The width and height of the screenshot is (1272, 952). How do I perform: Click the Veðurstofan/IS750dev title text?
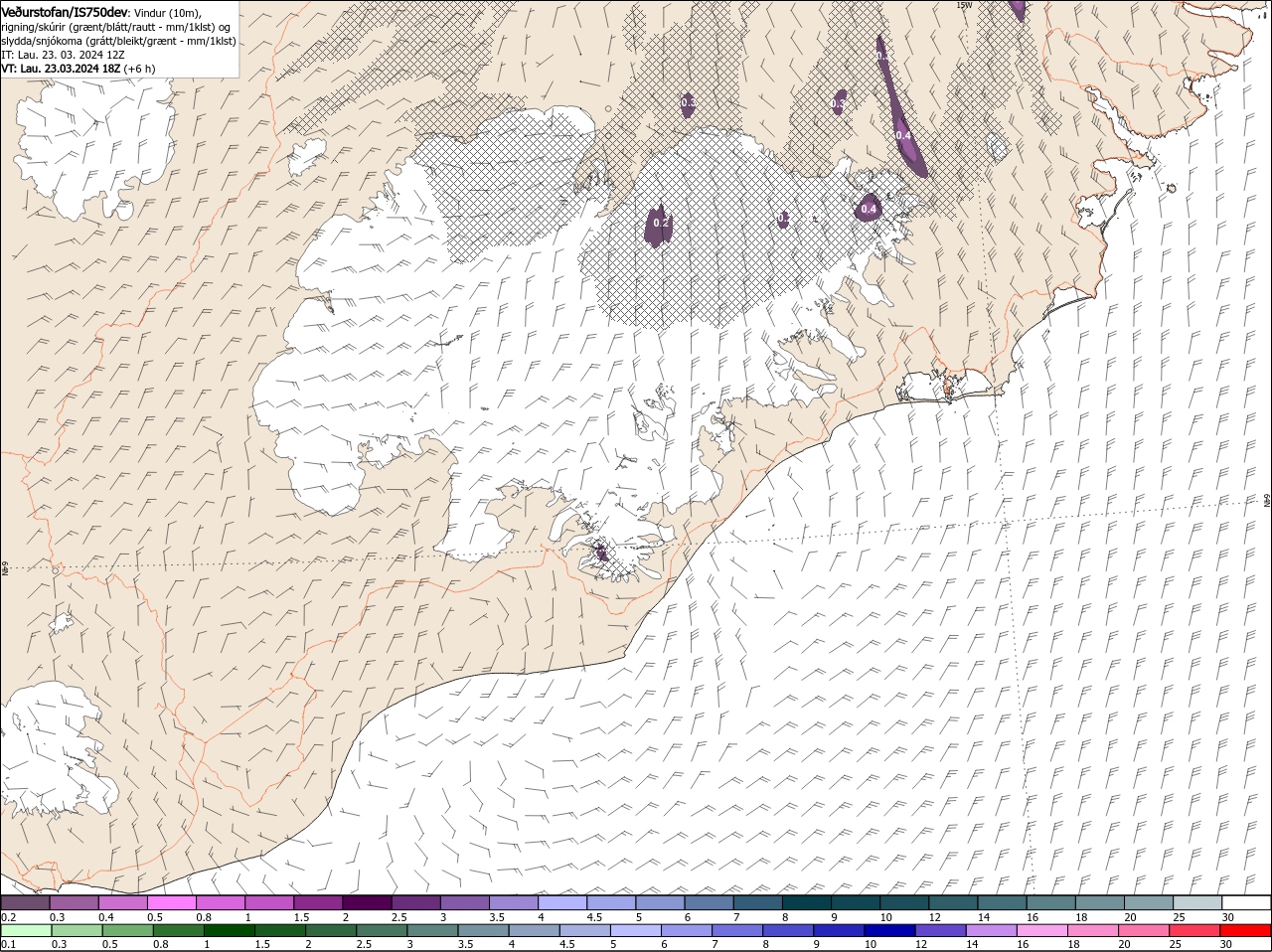[x=65, y=11]
